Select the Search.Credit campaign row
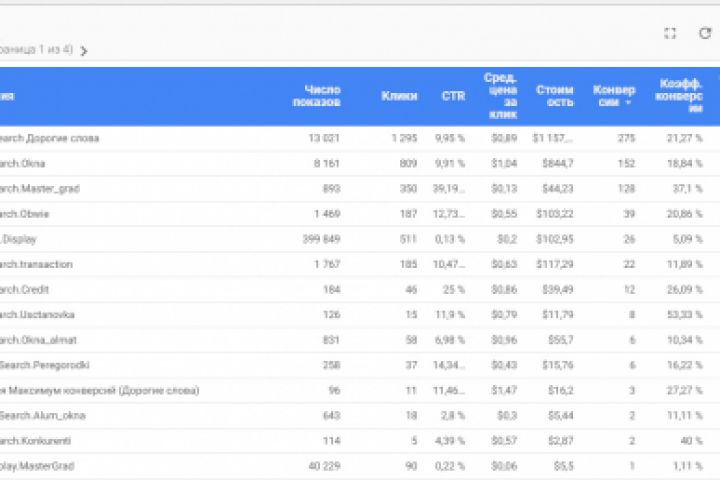This screenshot has width=720, height=480. [x=26, y=289]
